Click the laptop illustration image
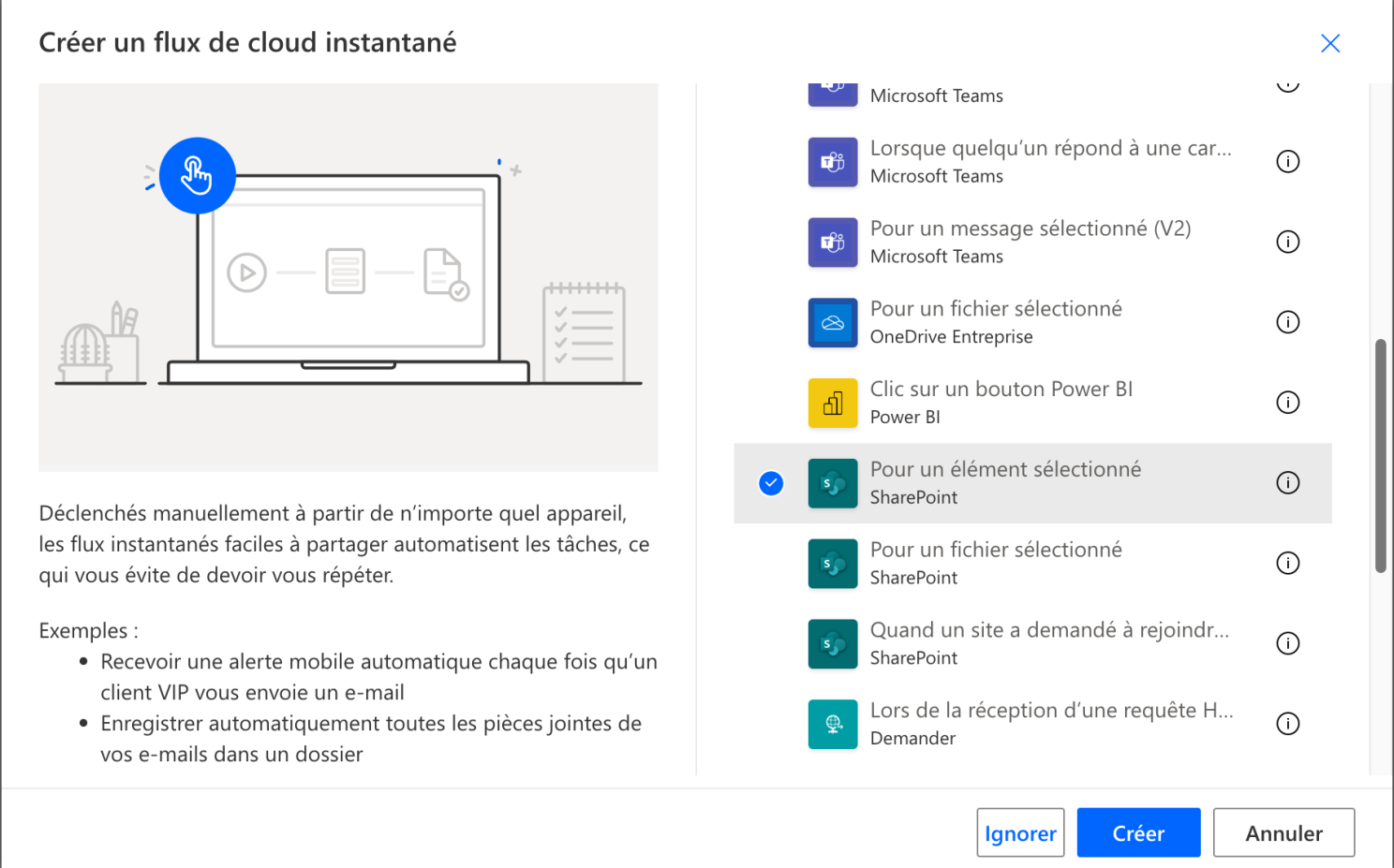This screenshot has width=1394, height=868. click(x=348, y=277)
